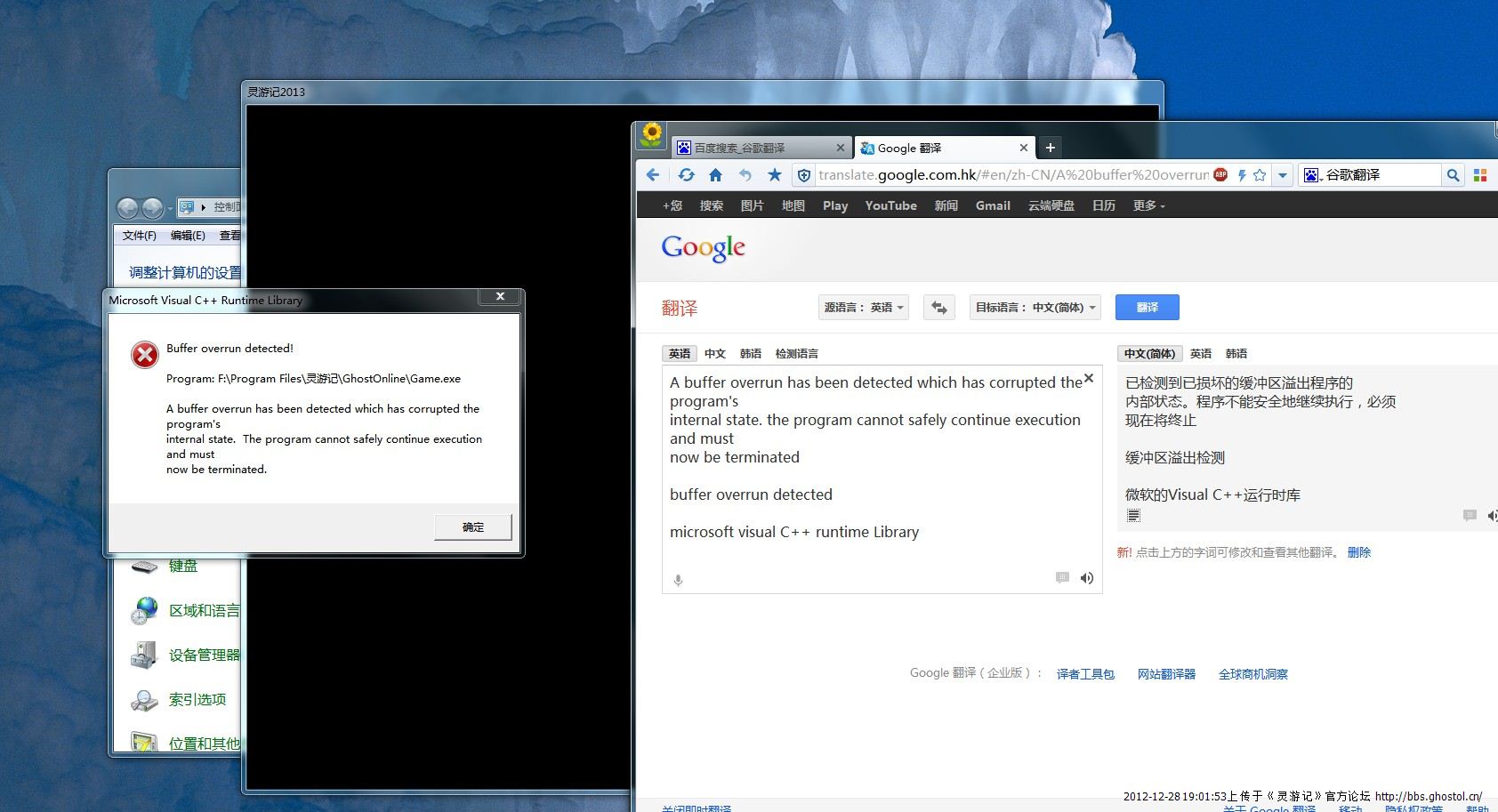Screen dimensions: 1498x812
Task: Click the AdBlock Plus icon in address bar
Action: [1220, 175]
